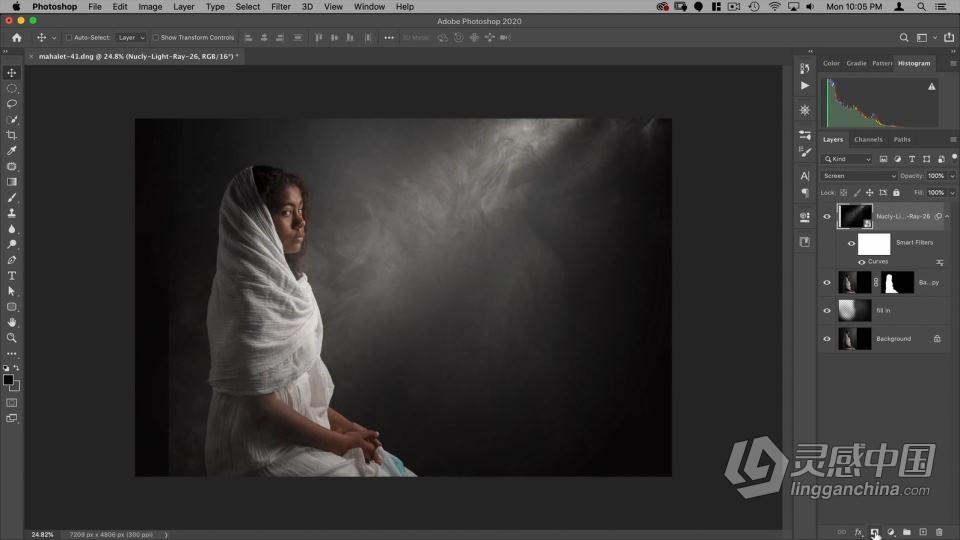
Task: Open the Filter menu
Action: click(x=281, y=7)
